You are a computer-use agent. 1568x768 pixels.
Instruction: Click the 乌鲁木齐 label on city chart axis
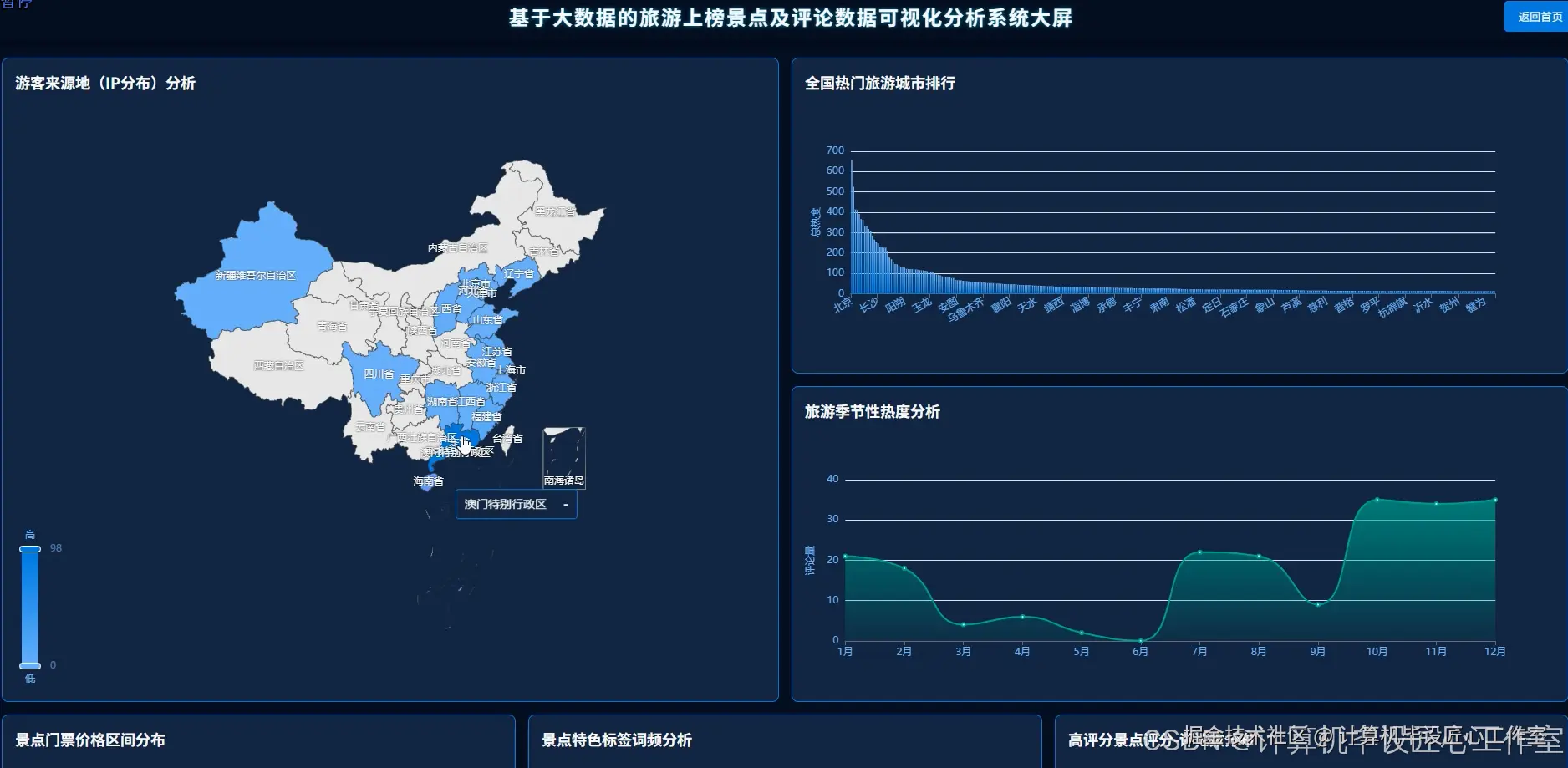pyautogui.click(x=966, y=309)
